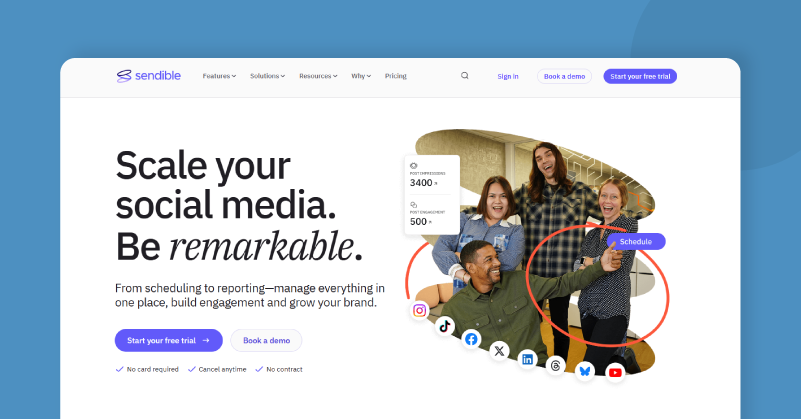Image resolution: width=801 pixels, height=419 pixels.
Task: Go to the Pricing page
Action: click(x=396, y=76)
